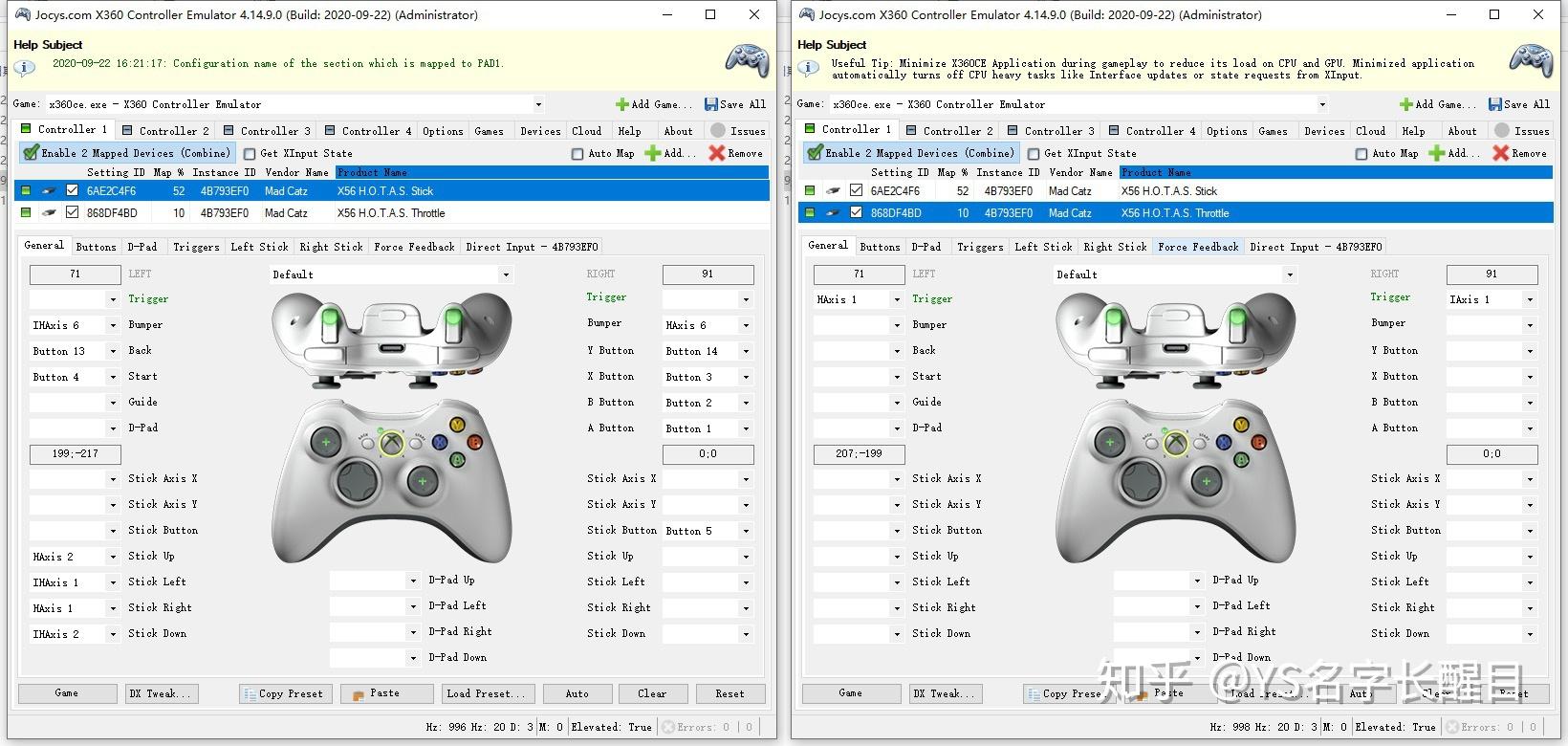Open right Stick Button dropdown showing Button 5, left window
Screen dimensions: 1568x746
[x=746, y=532]
